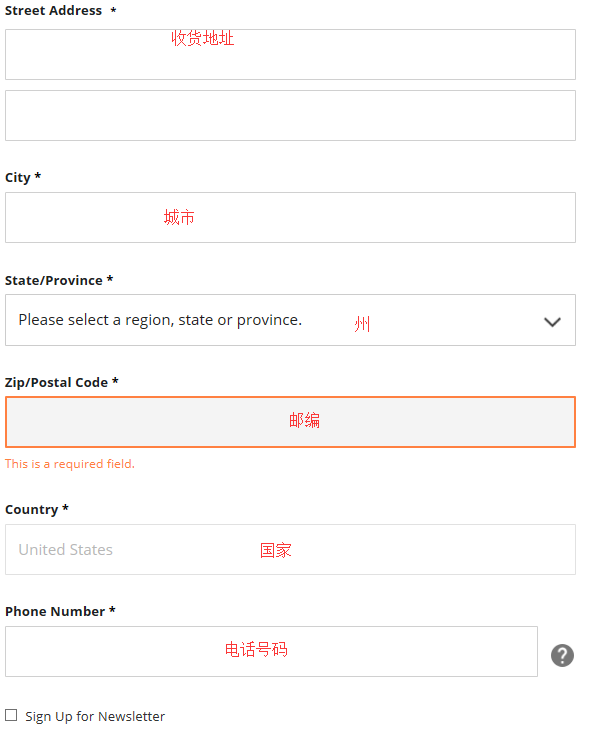The height and width of the screenshot is (732, 603).
Task: Open the Country selector showing United States
Action: click(x=290, y=549)
